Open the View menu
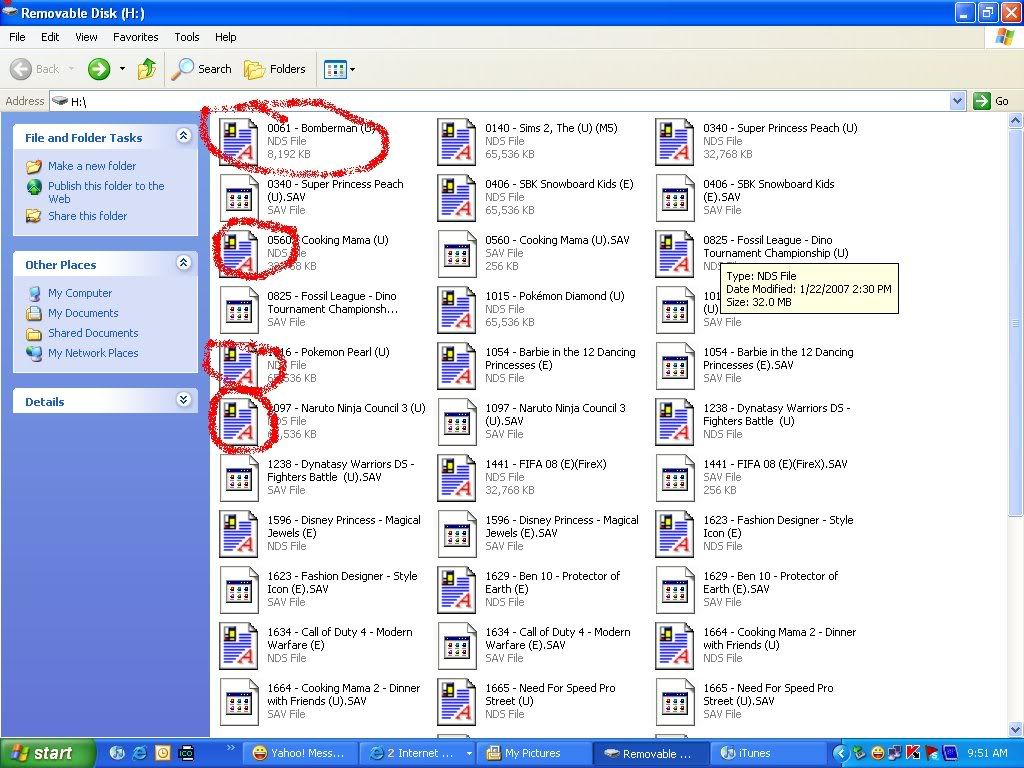This screenshot has height=768, width=1024. point(86,37)
